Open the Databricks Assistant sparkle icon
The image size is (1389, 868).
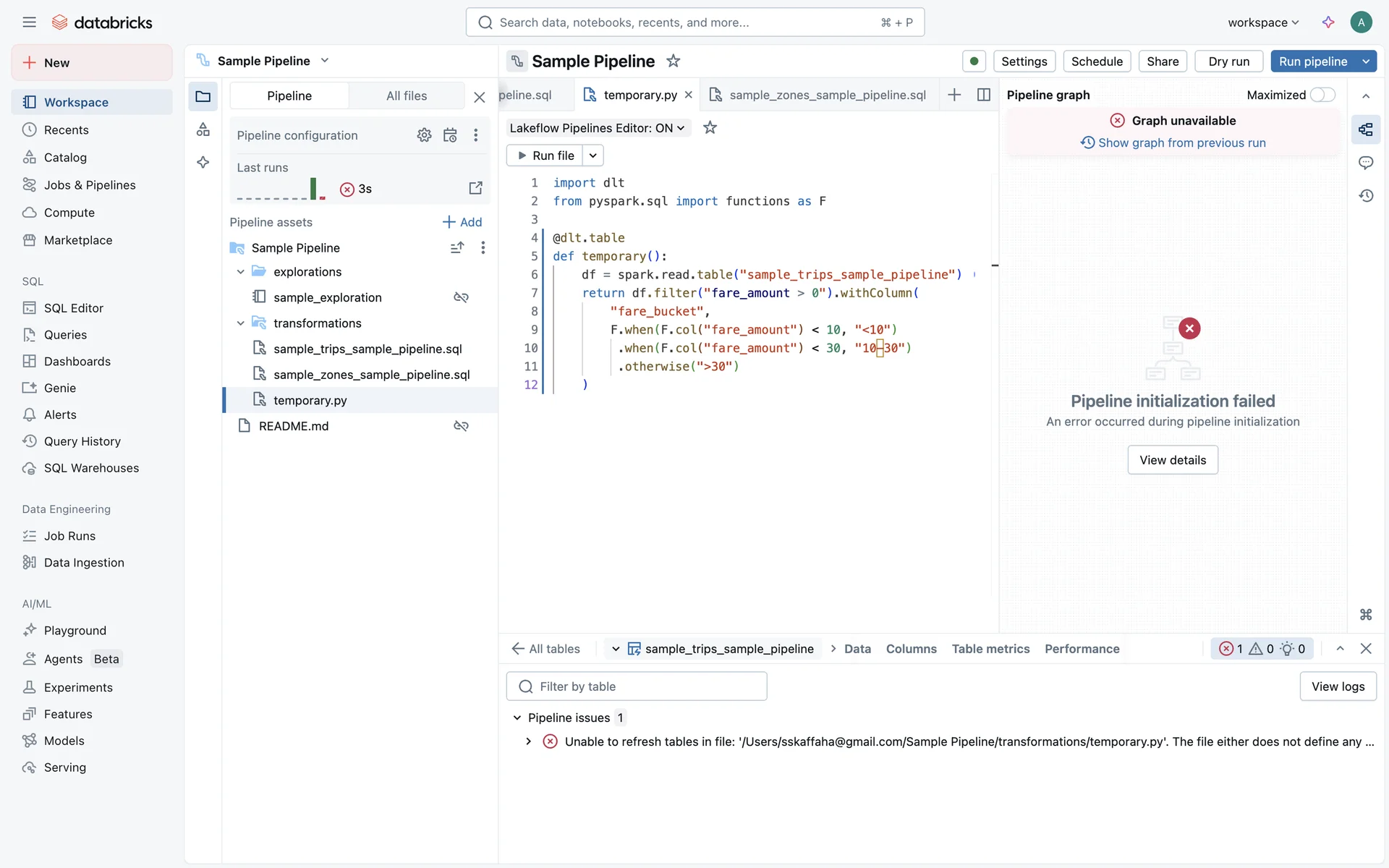coord(1328,22)
